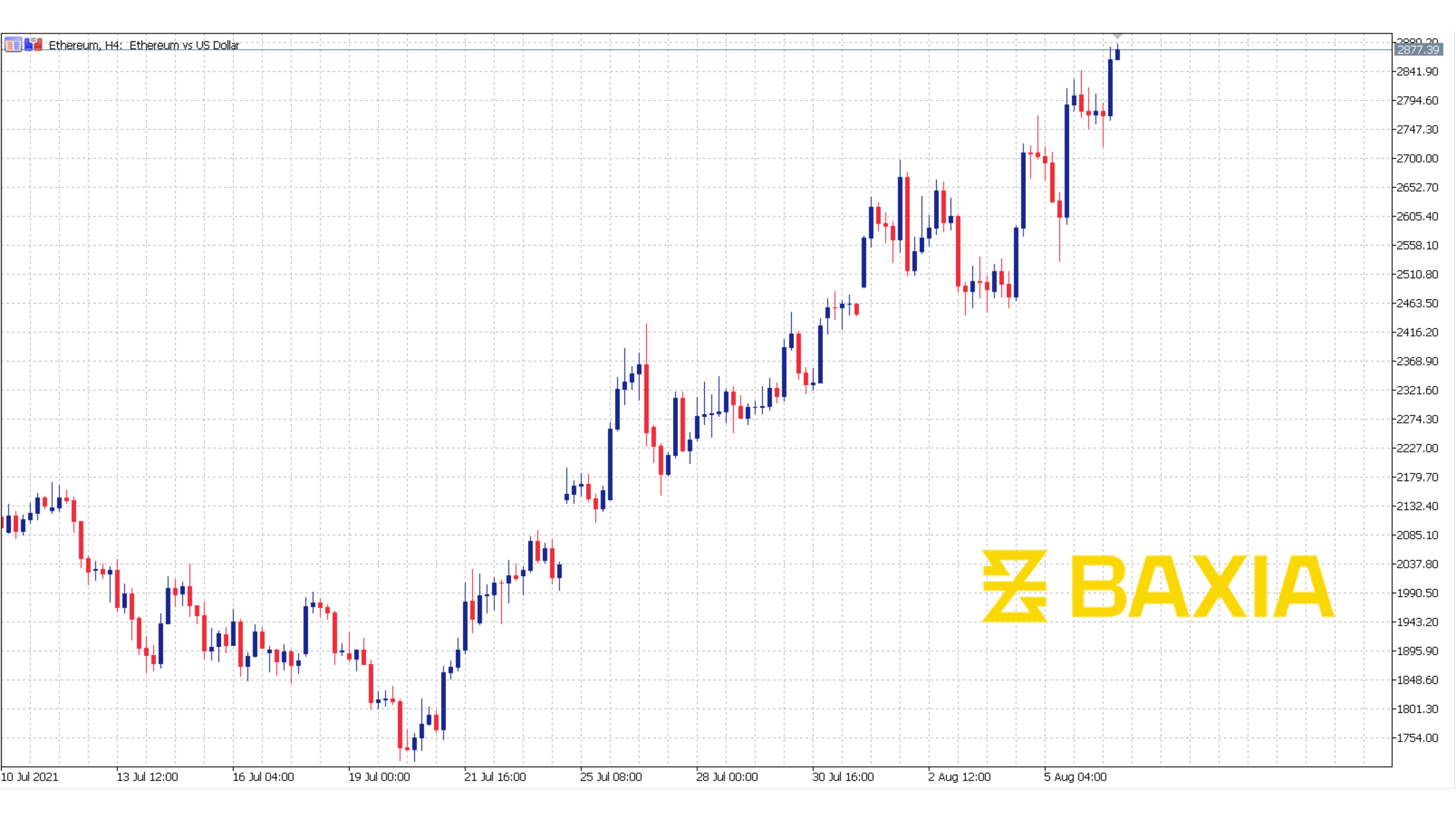The height and width of the screenshot is (820, 1456).
Task: Select the 25 Jul 08:00 time label
Action: pos(611,777)
